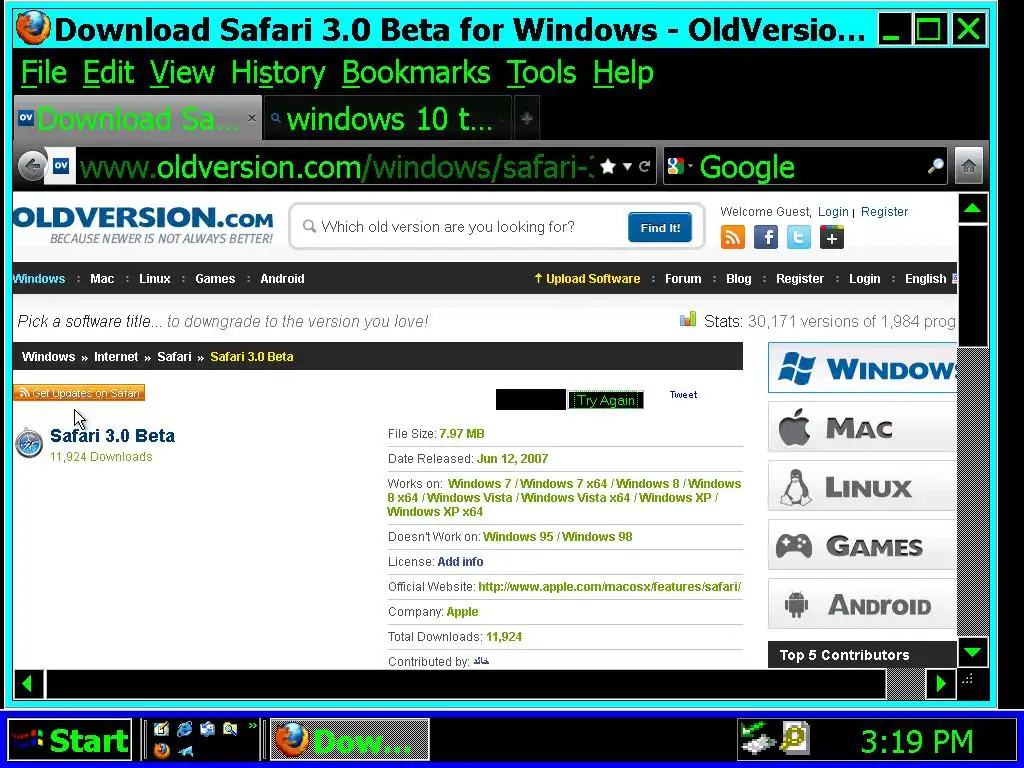Click the Start button
1024x768 pixels.
click(70, 741)
